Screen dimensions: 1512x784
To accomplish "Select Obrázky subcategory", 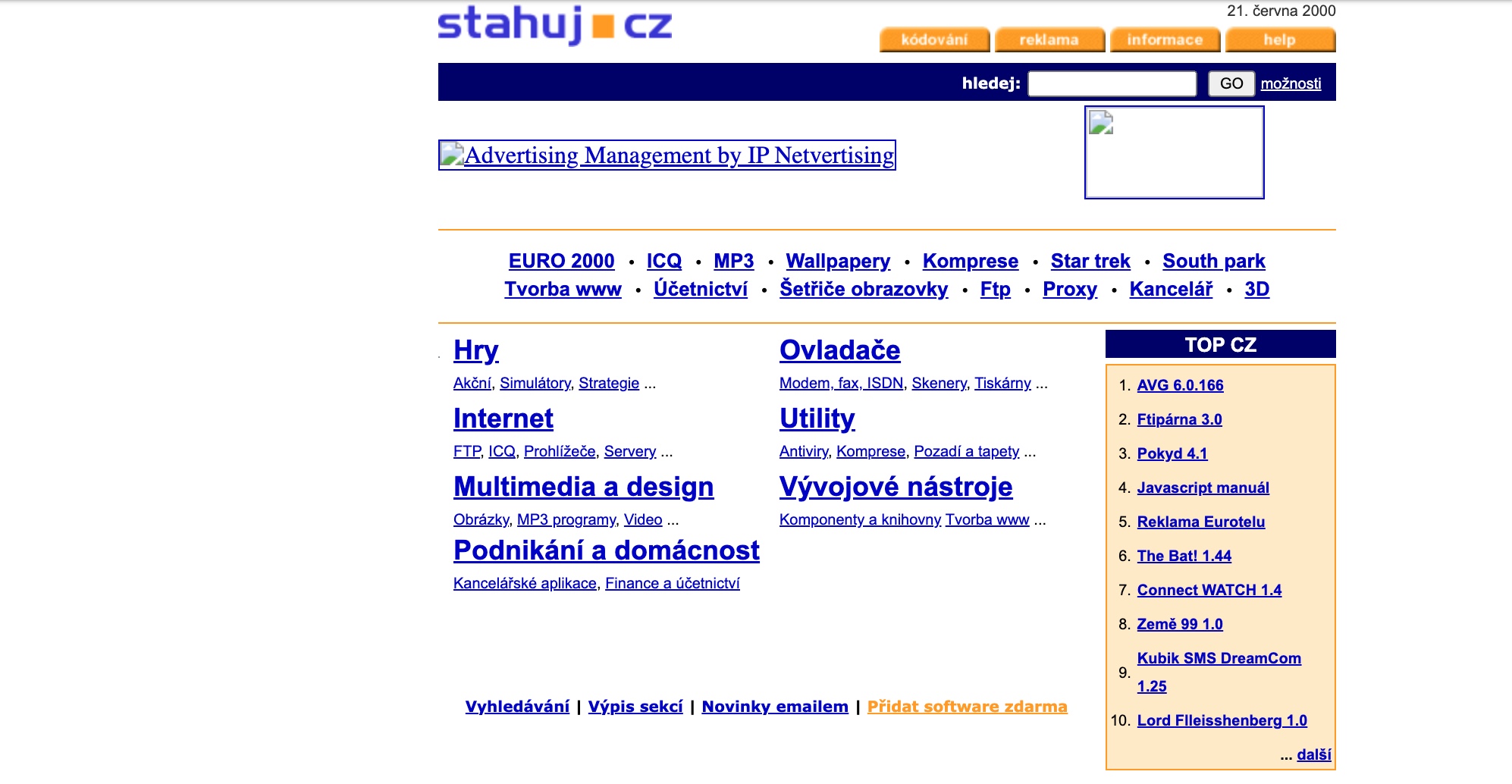I will click(481, 519).
